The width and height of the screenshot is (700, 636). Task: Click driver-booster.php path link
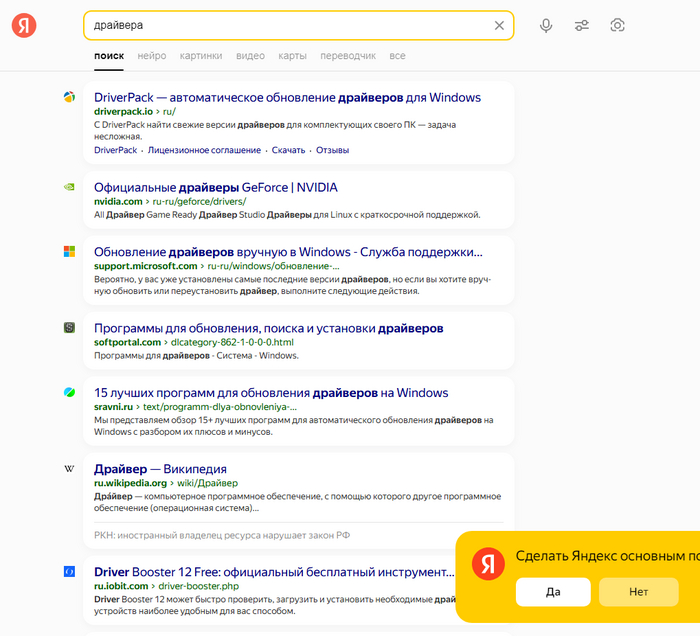click(199, 586)
